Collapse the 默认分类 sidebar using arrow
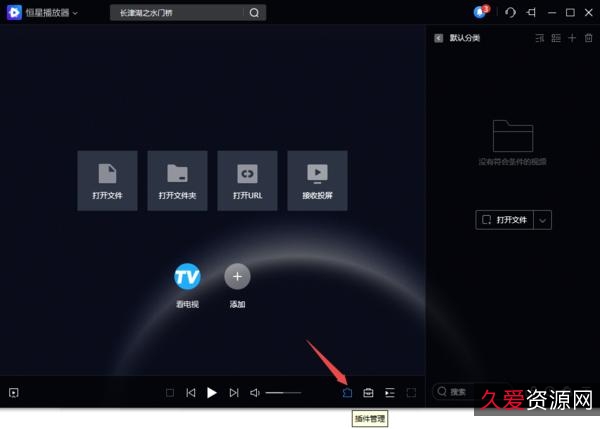The height and width of the screenshot is (429, 600). pyautogui.click(x=438, y=38)
